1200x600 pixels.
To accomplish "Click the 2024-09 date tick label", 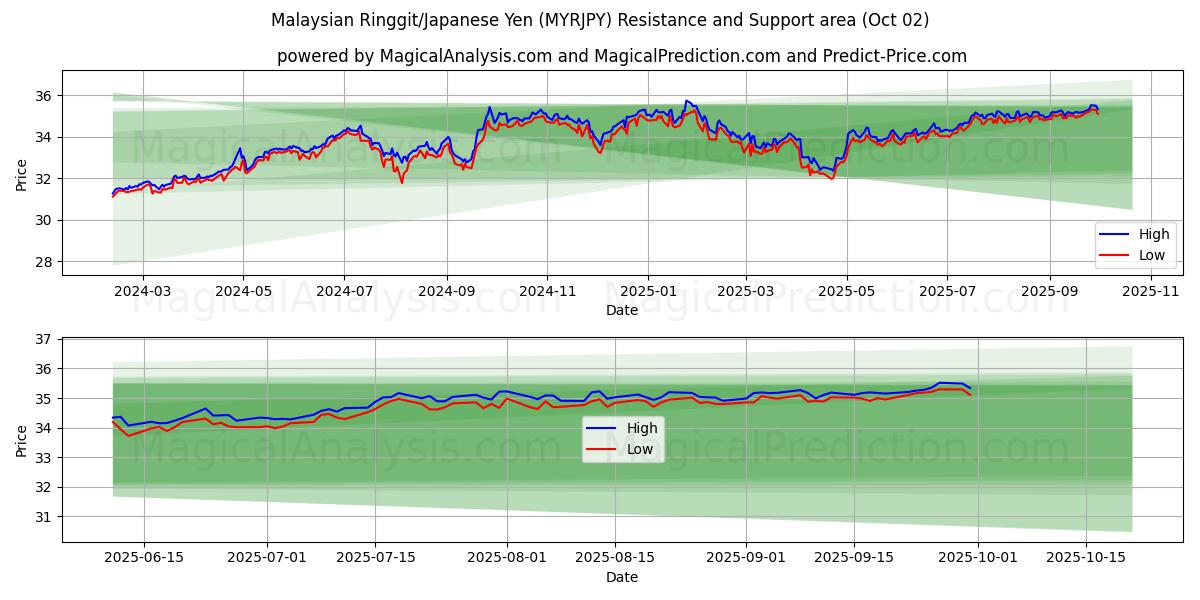I will (x=446, y=291).
